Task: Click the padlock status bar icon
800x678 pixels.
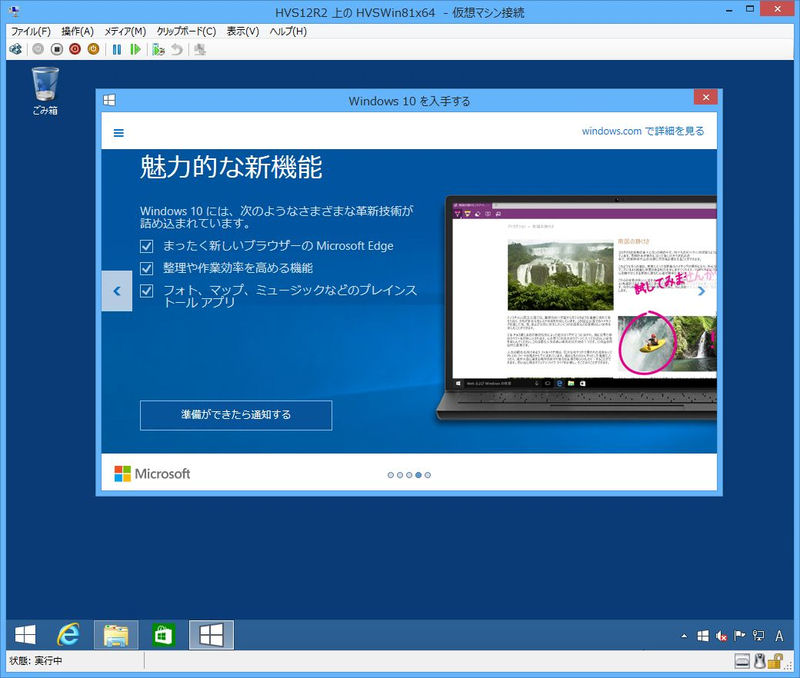Action: [x=776, y=662]
